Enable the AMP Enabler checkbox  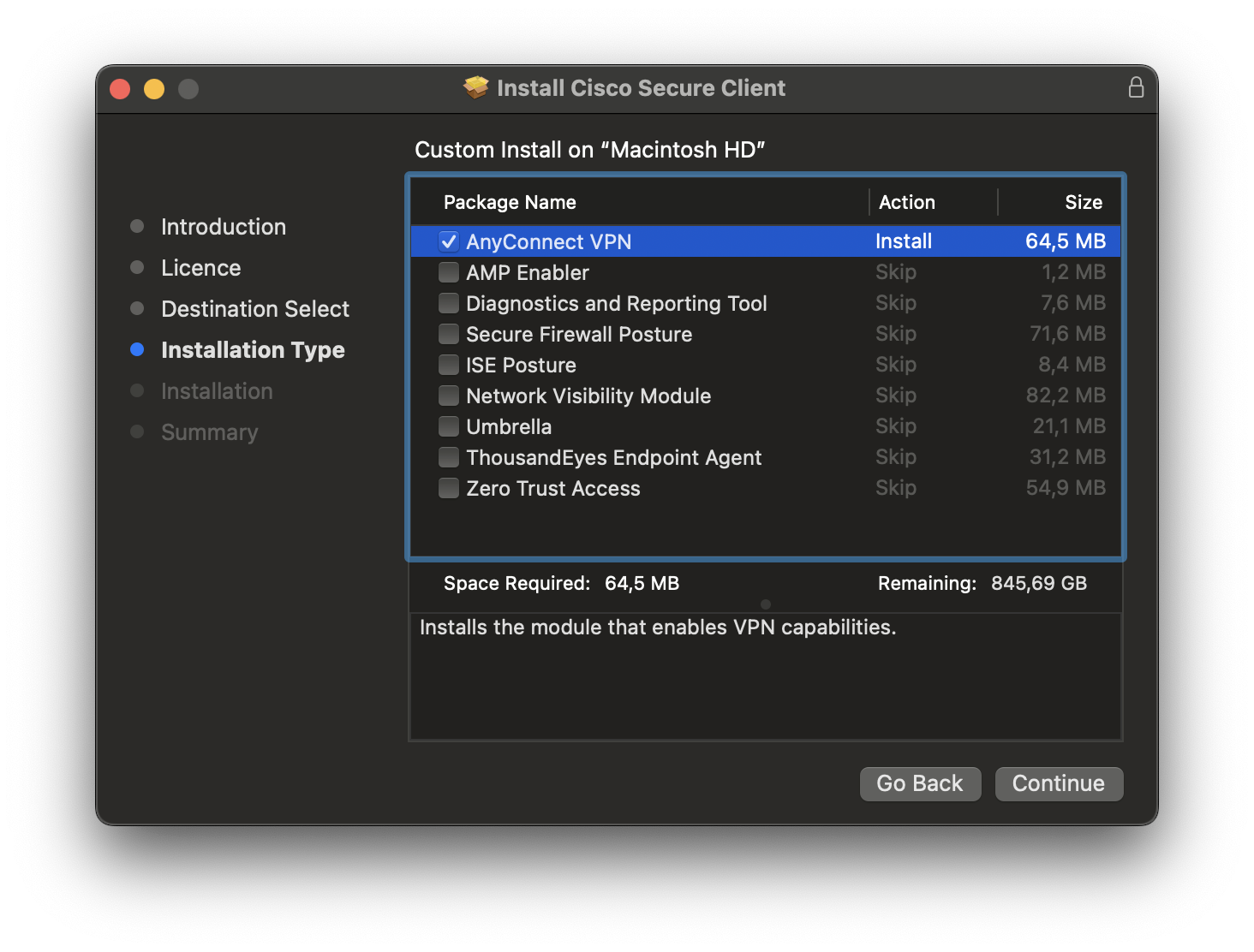[449, 272]
